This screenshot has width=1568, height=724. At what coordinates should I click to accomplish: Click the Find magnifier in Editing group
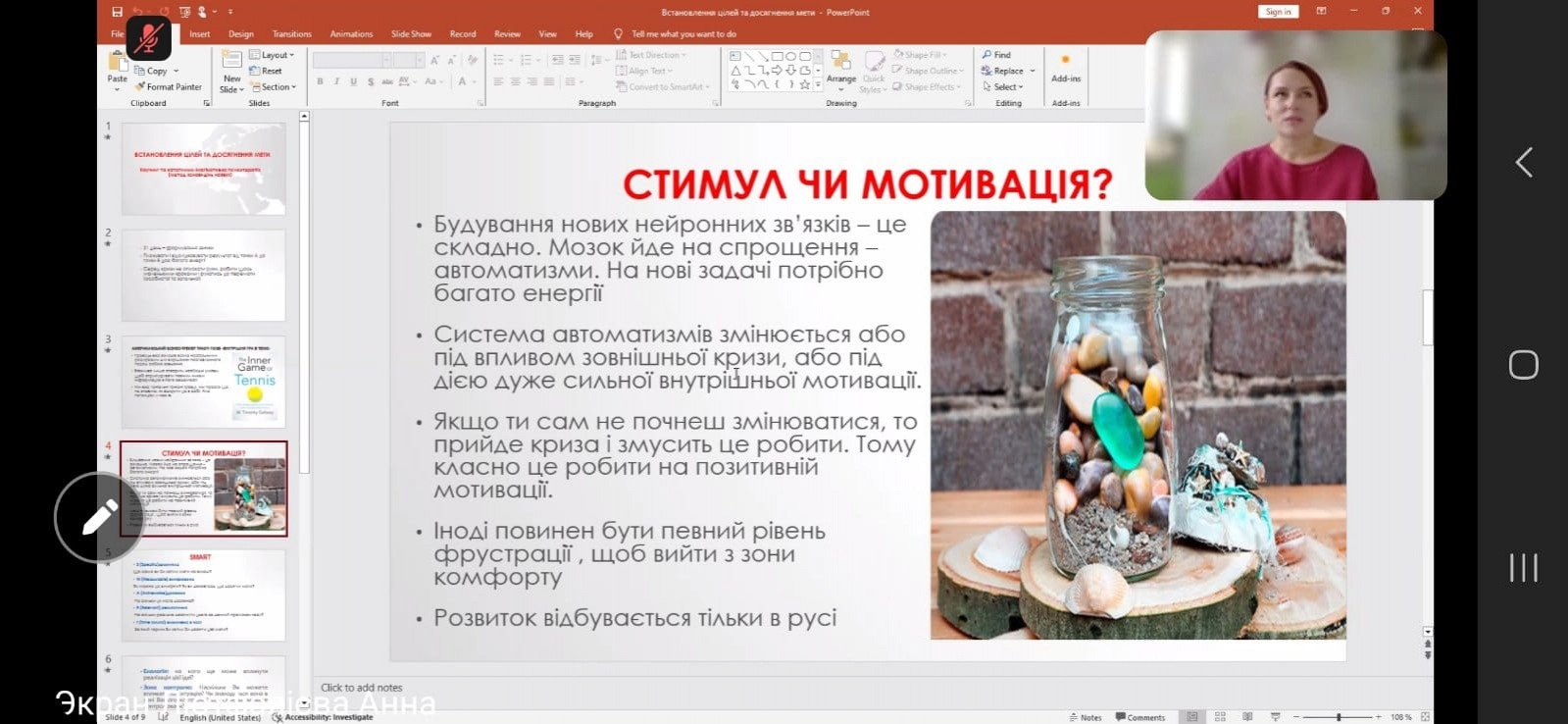point(996,55)
